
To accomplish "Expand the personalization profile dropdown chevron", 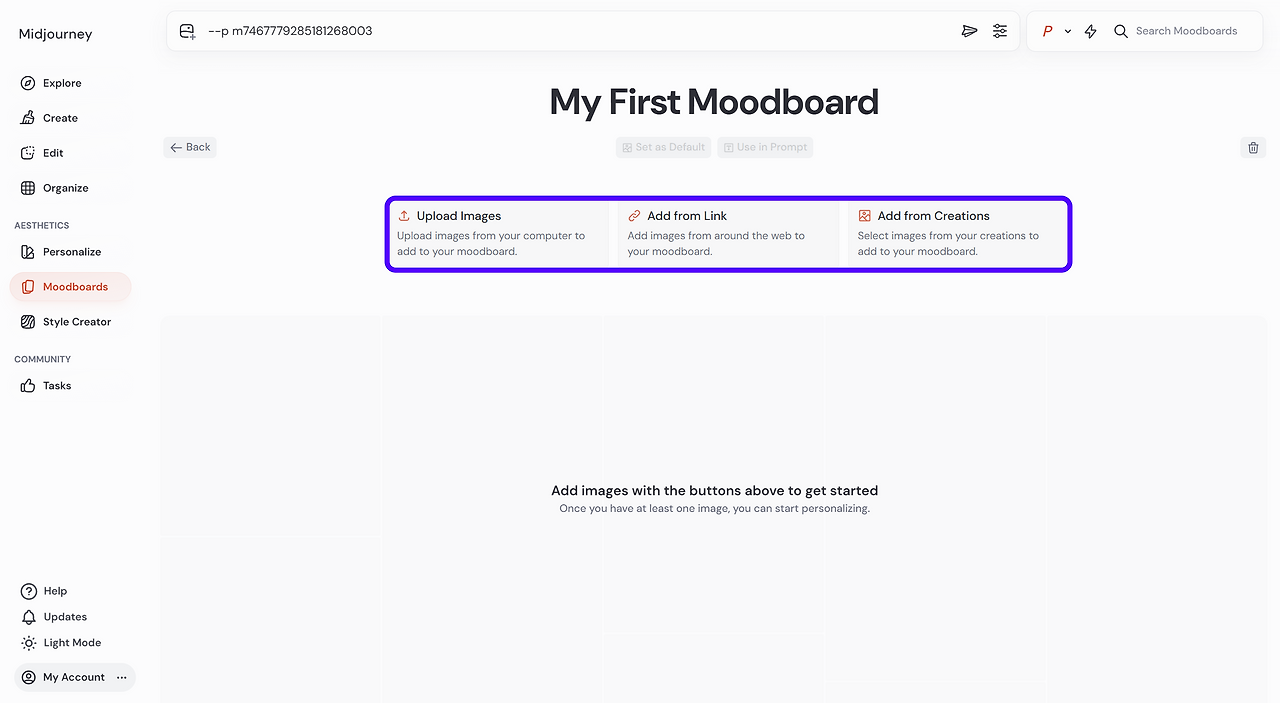I will [1068, 31].
